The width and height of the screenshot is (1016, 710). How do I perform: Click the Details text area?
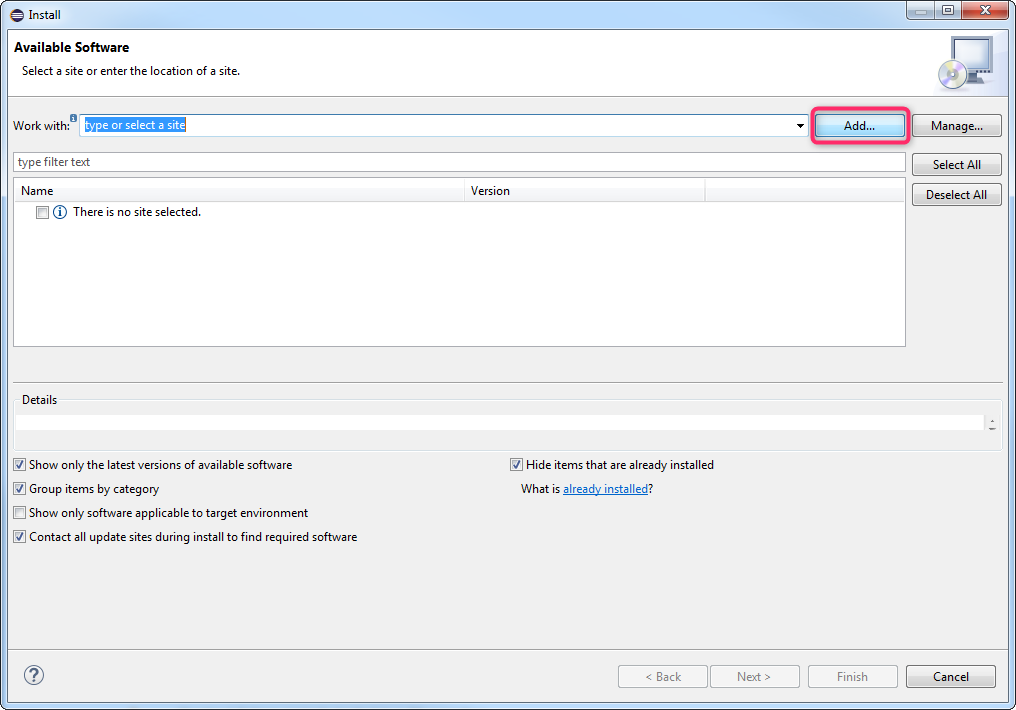[x=500, y=423]
